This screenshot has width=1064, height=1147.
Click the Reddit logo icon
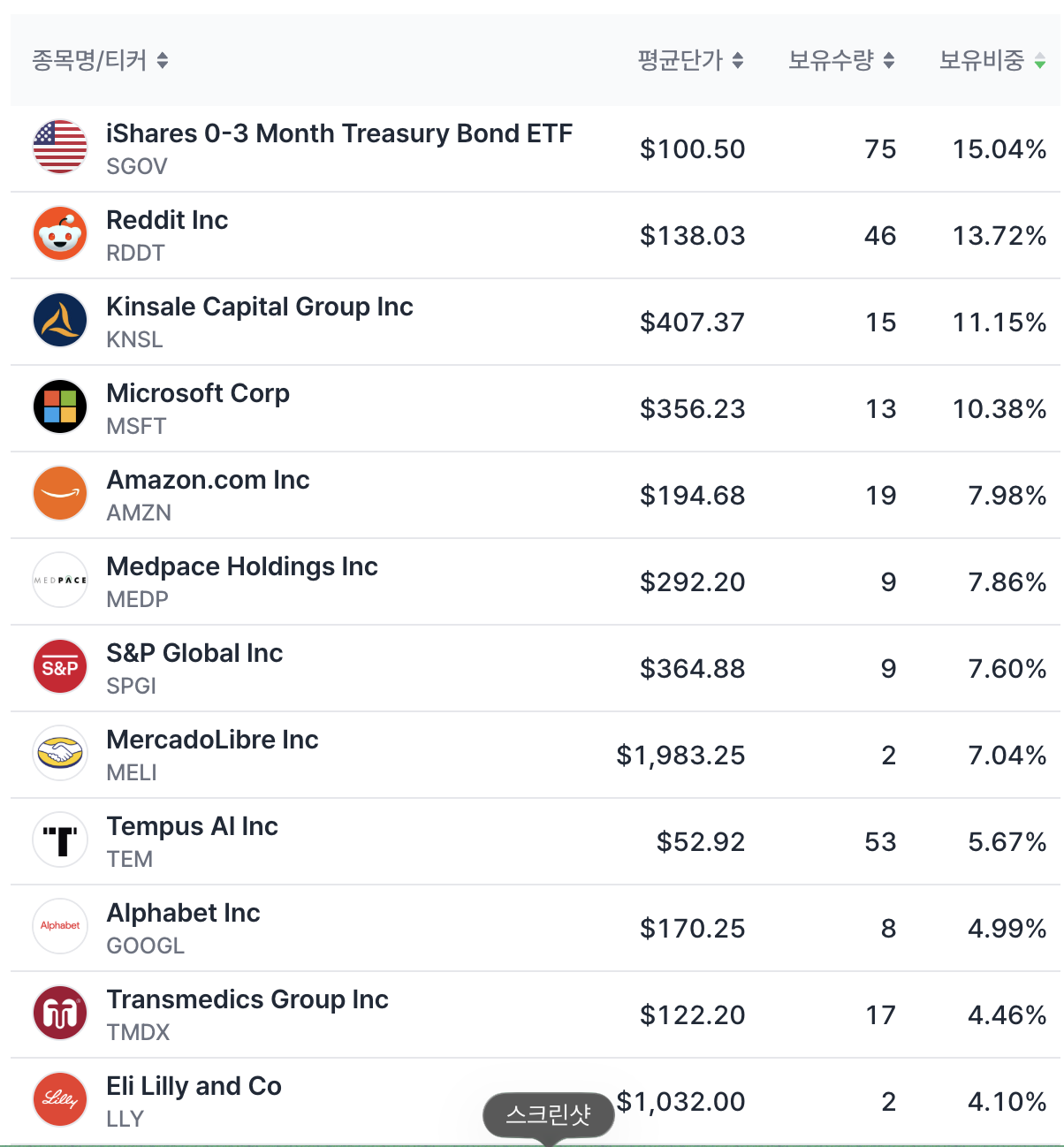(60, 234)
